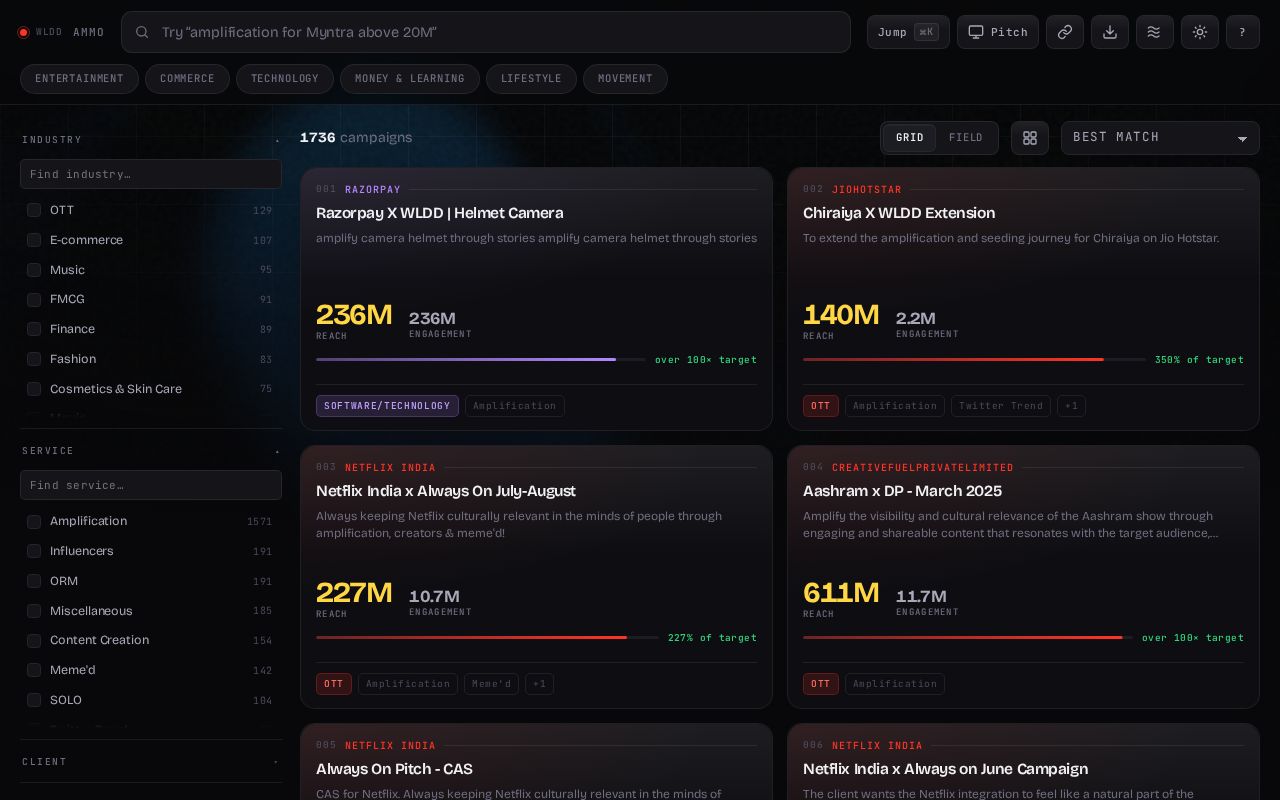Viewport: 1280px width, 800px height.
Task: Expand the Client filter section
Action: [x=151, y=762]
